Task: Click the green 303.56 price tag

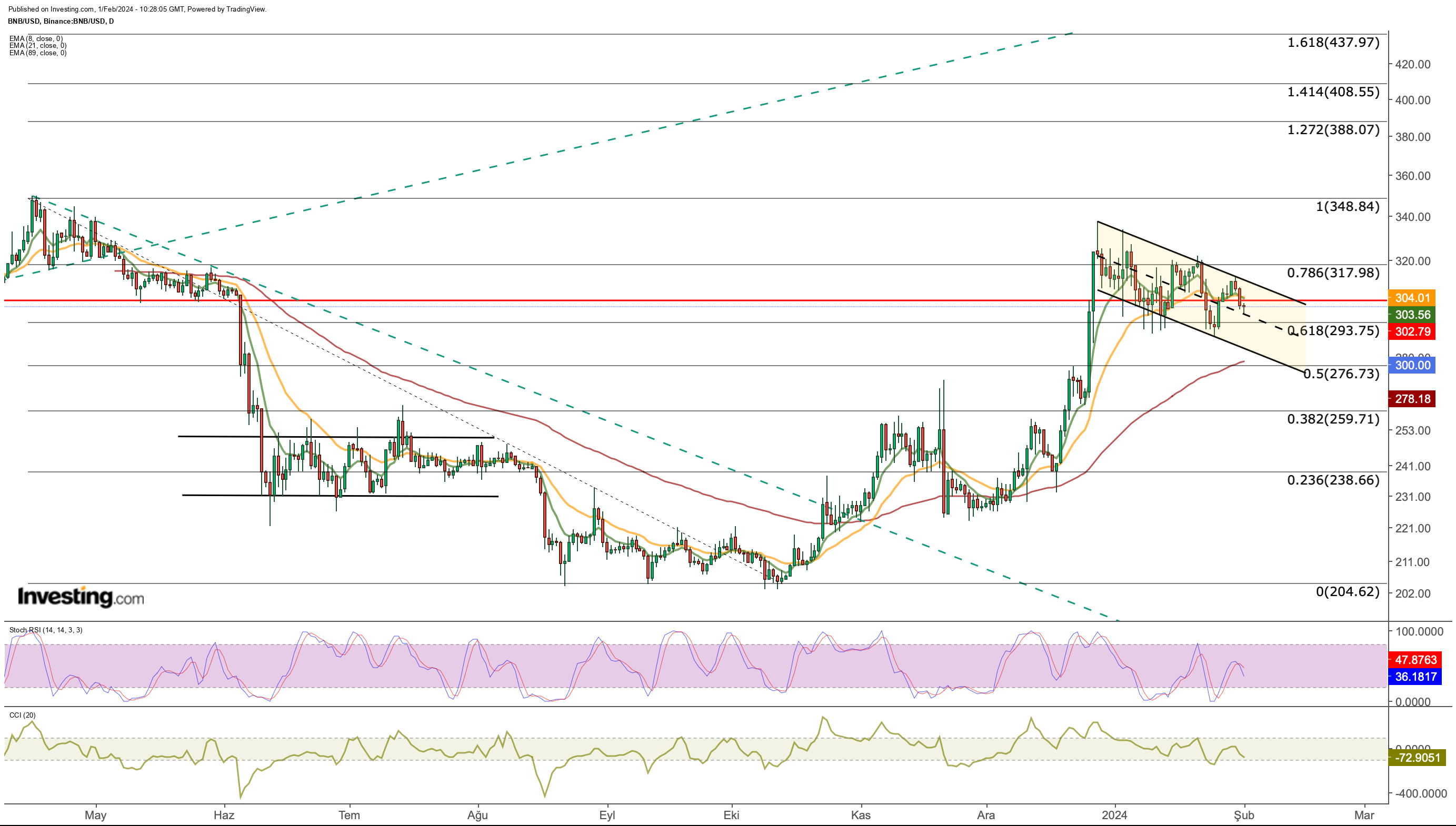Action: click(1412, 315)
